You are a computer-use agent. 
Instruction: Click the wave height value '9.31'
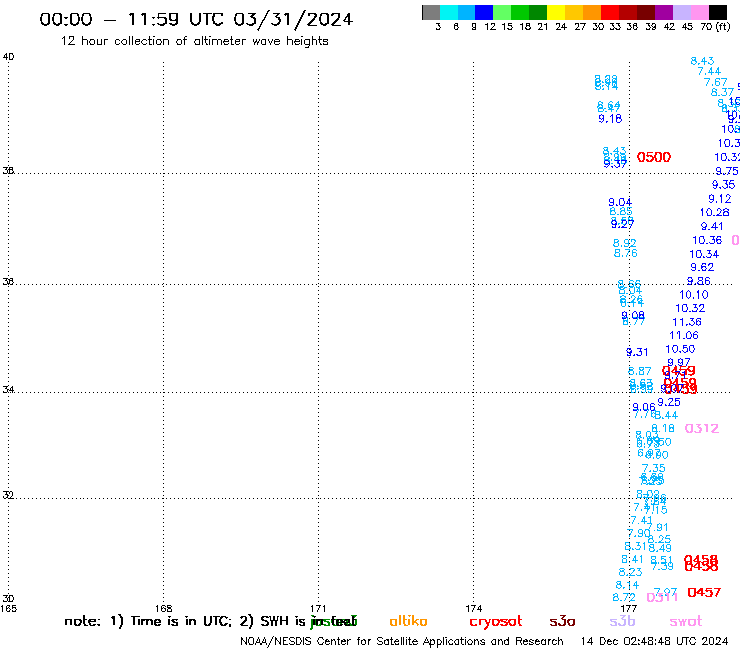pyautogui.click(x=637, y=352)
